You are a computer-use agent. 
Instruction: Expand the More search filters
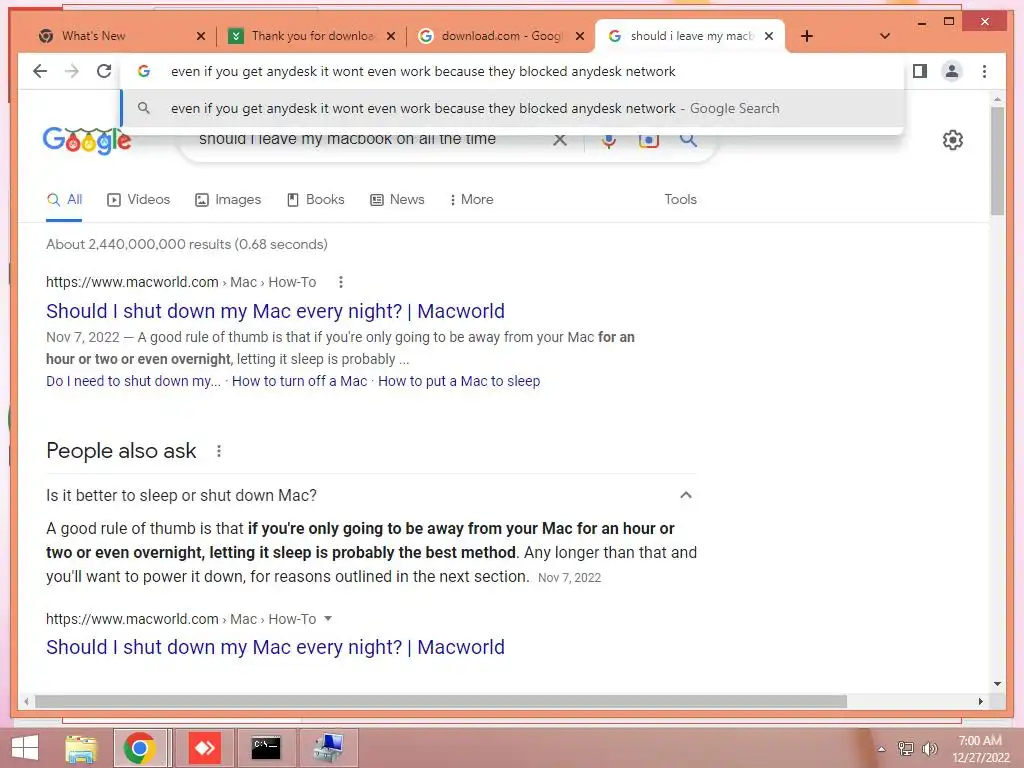(x=472, y=200)
